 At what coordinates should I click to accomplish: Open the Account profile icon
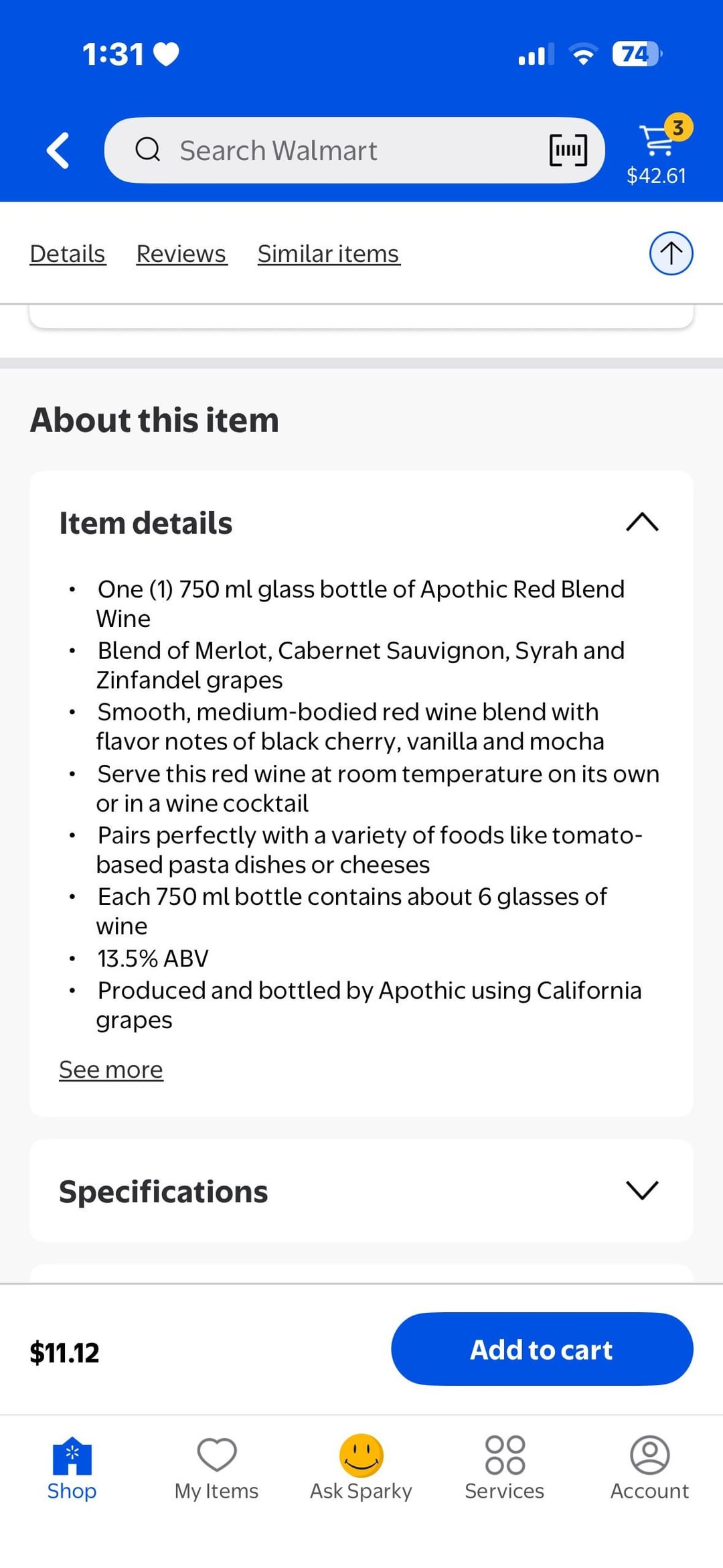click(649, 1455)
